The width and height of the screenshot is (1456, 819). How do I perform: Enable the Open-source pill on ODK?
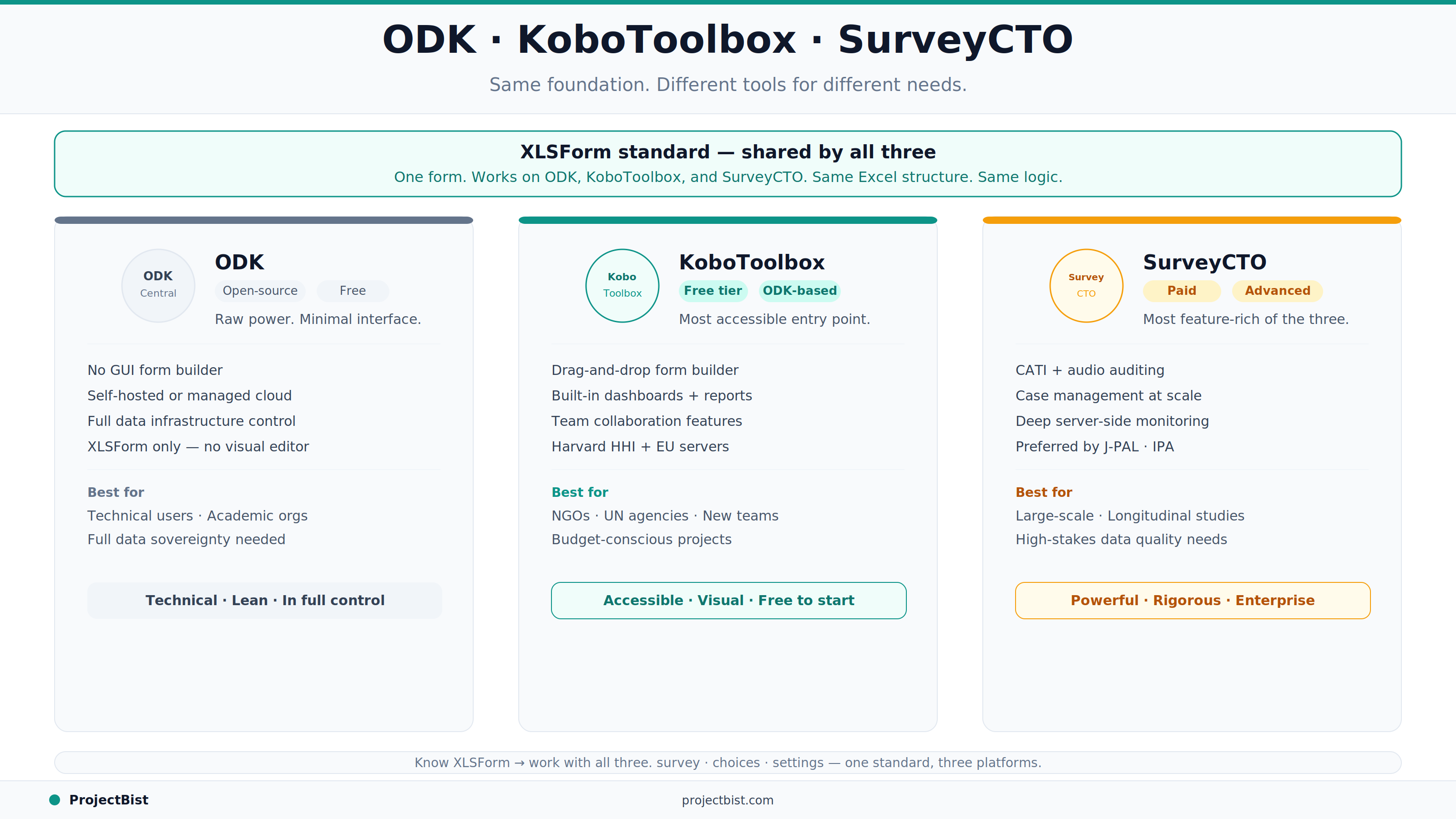(x=259, y=291)
